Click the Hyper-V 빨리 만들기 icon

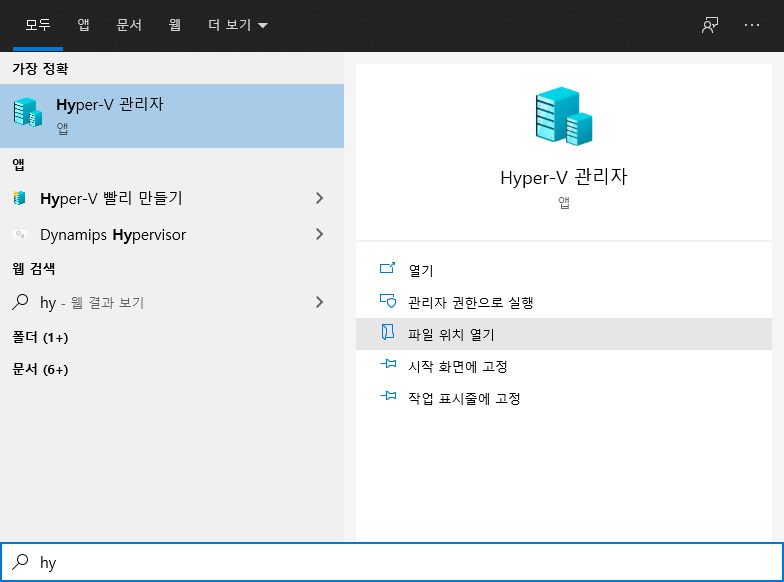(20, 198)
